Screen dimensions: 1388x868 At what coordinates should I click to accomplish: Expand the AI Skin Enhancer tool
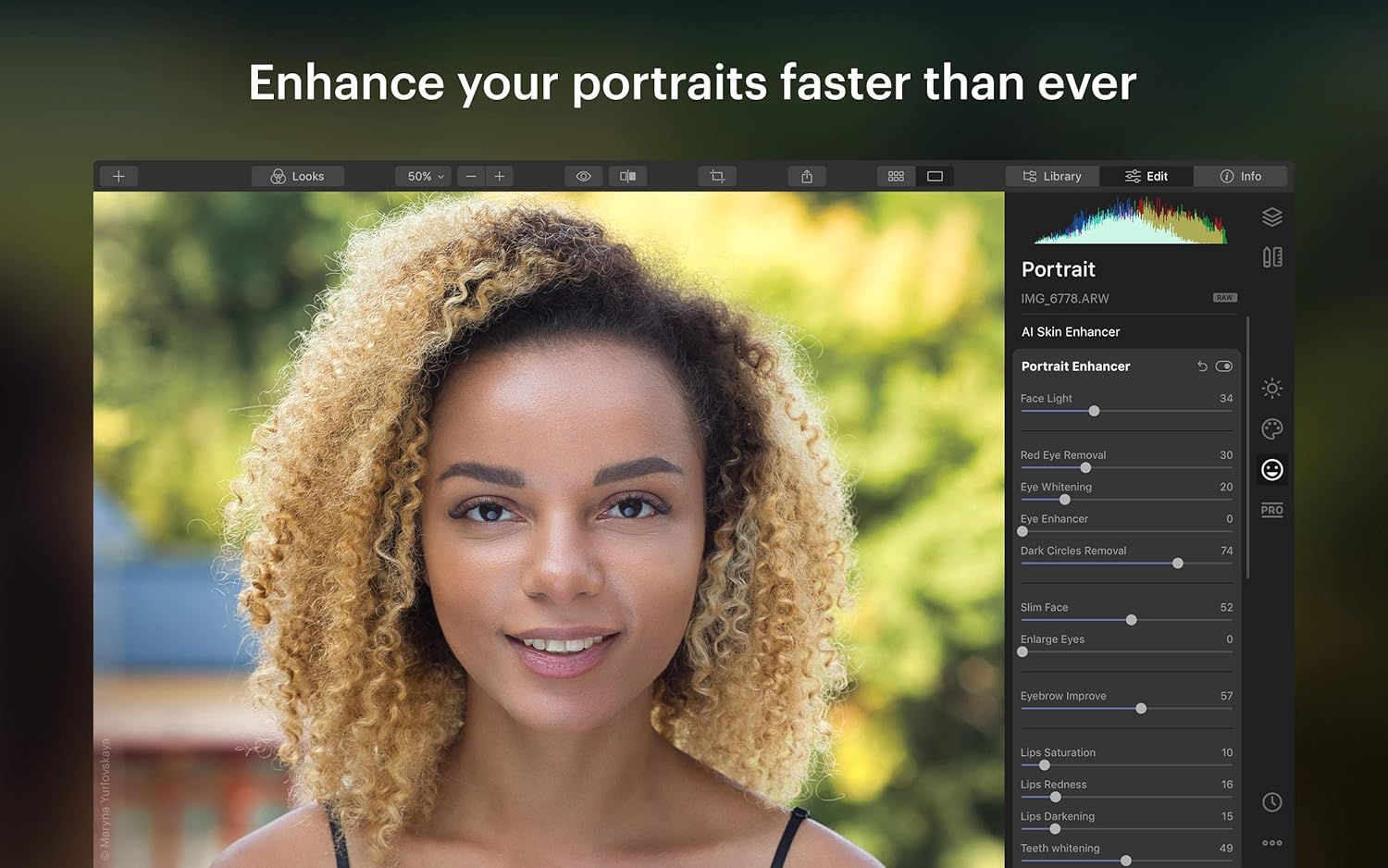(1071, 332)
